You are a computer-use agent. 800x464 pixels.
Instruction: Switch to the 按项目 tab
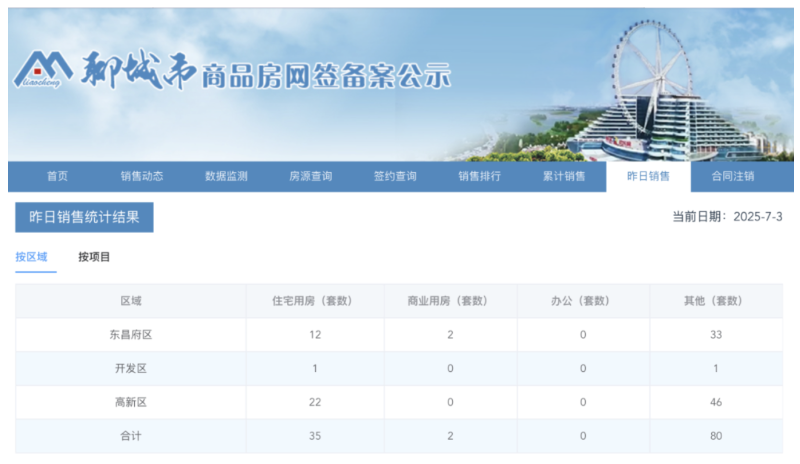pos(94,257)
